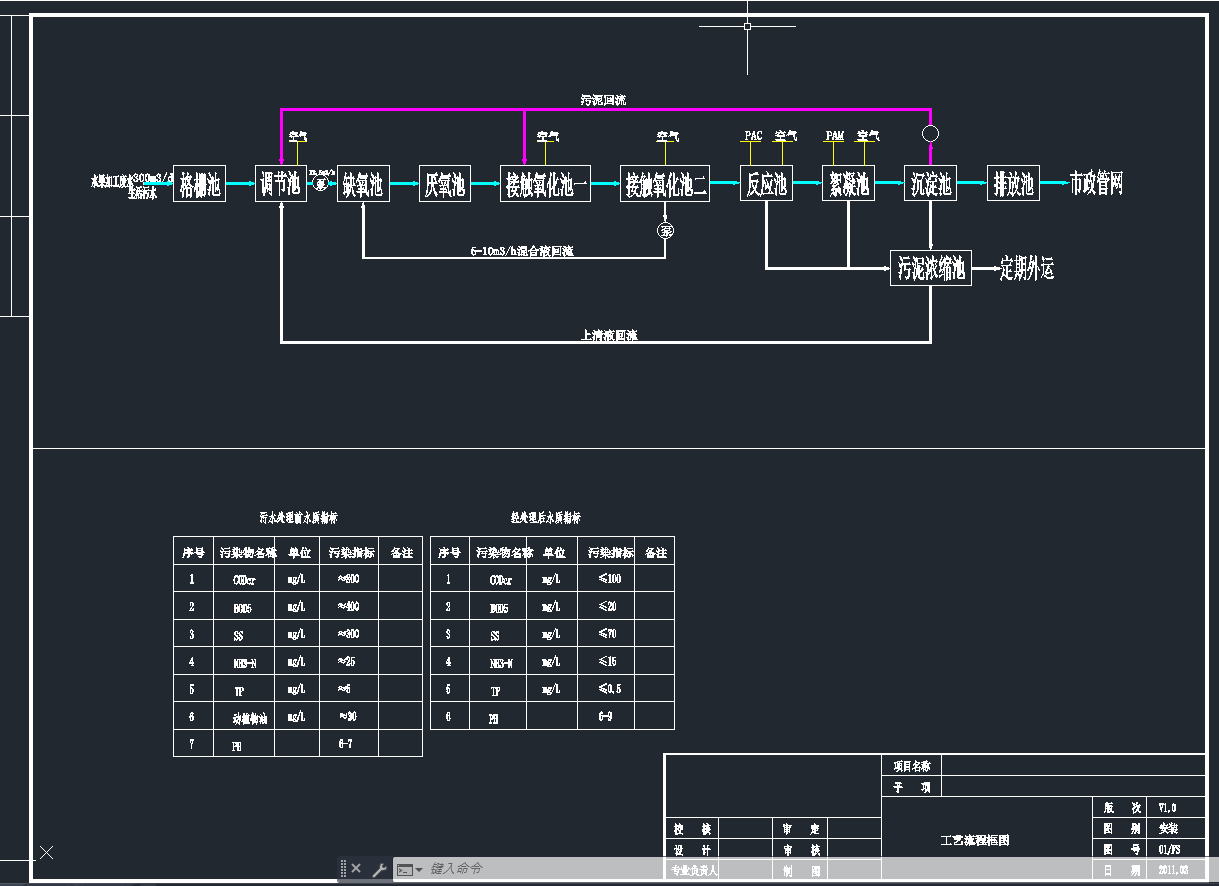Screen dimensions: 1219x886
Task: Click the 2011.03 date value
Action: (1174, 870)
